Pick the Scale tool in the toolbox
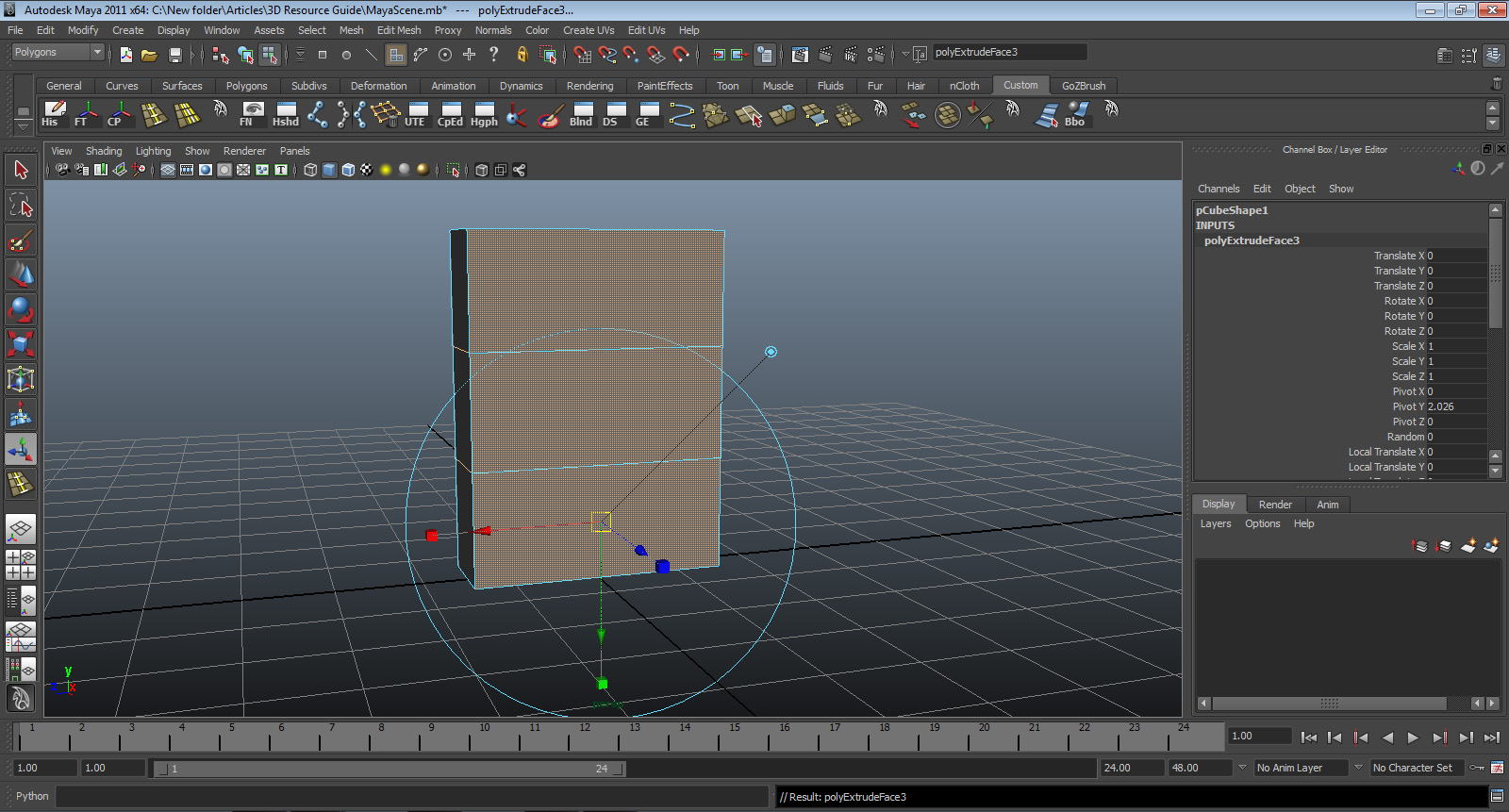The height and width of the screenshot is (812, 1509). [21, 343]
